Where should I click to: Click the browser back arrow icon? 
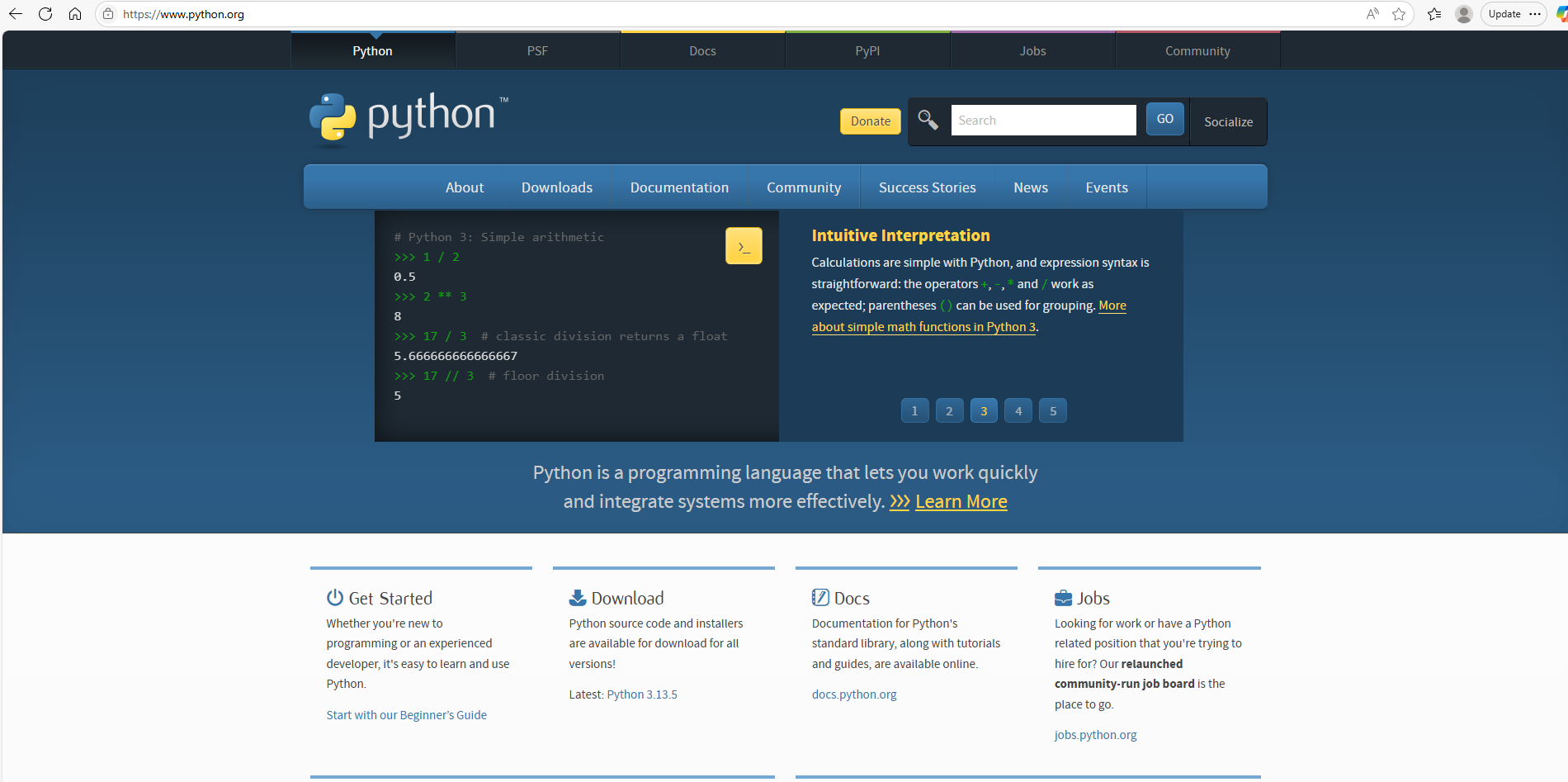[x=16, y=14]
